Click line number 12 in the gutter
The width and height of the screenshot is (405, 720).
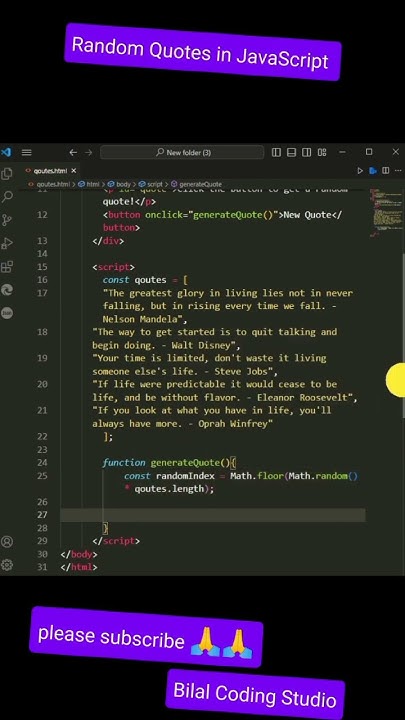pyautogui.click(x=42, y=214)
